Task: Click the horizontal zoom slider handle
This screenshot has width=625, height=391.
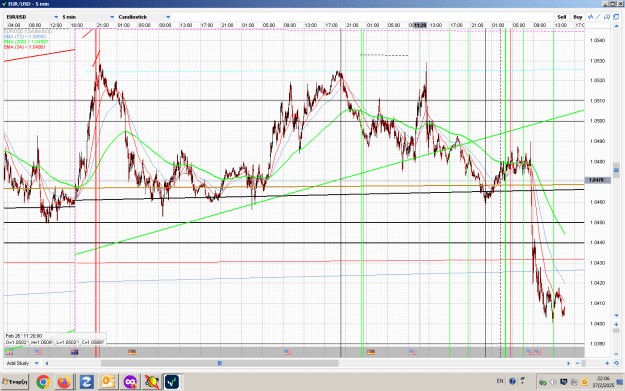Action: [584, 363]
